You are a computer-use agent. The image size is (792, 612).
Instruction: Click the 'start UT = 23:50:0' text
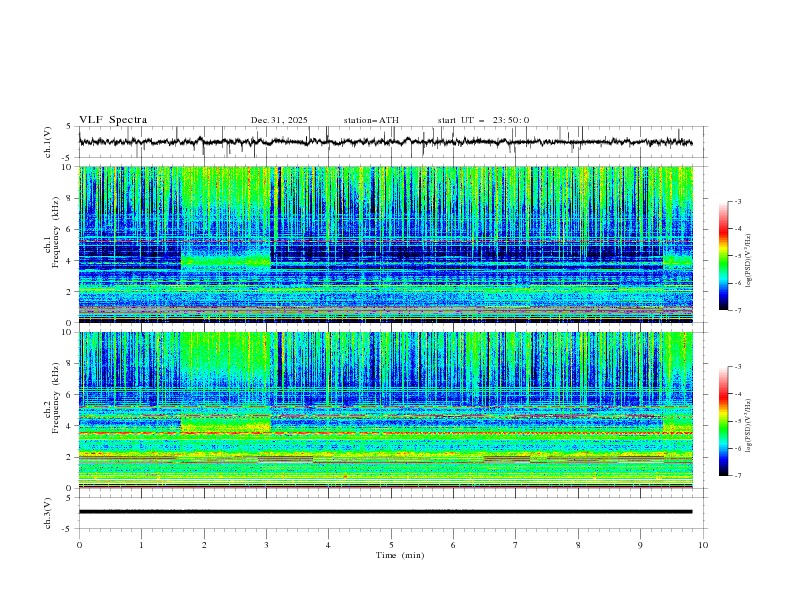point(483,120)
